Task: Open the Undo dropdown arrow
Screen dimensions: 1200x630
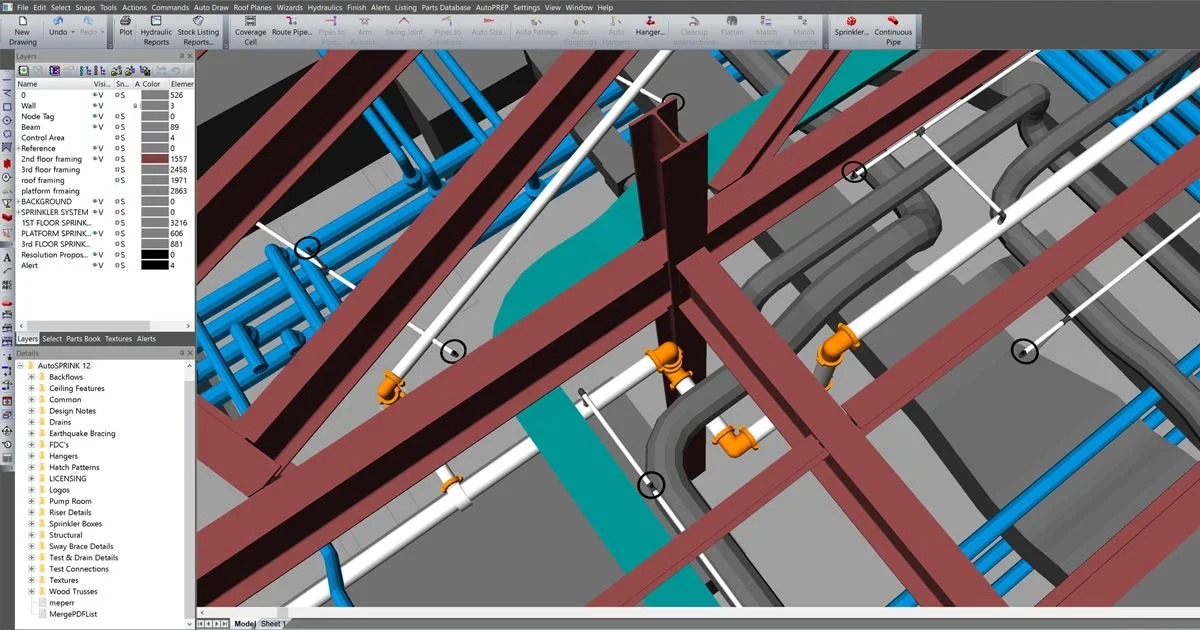Action: click(72, 32)
